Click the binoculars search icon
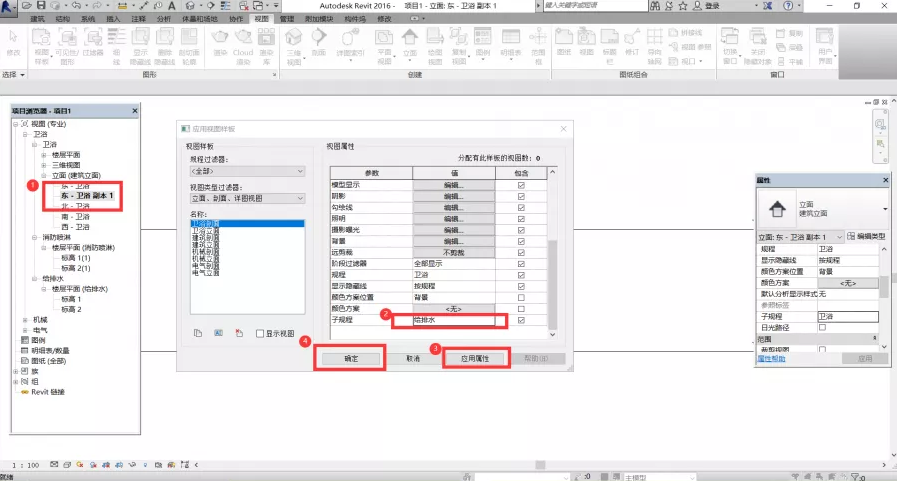Image resolution: width=897 pixels, height=481 pixels. pyautogui.click(x=655, y=6)
